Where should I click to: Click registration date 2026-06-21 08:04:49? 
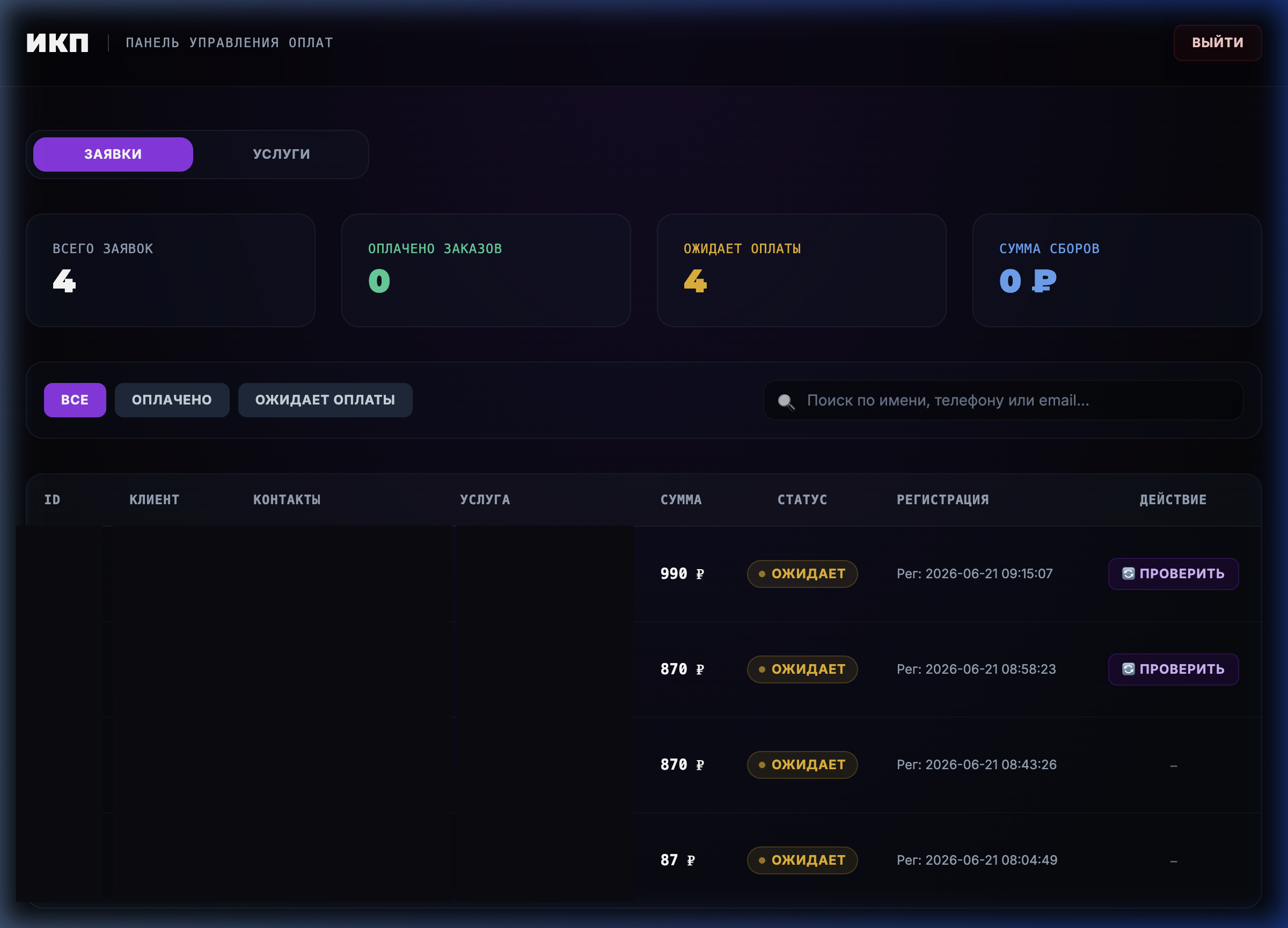pos(977,859)
